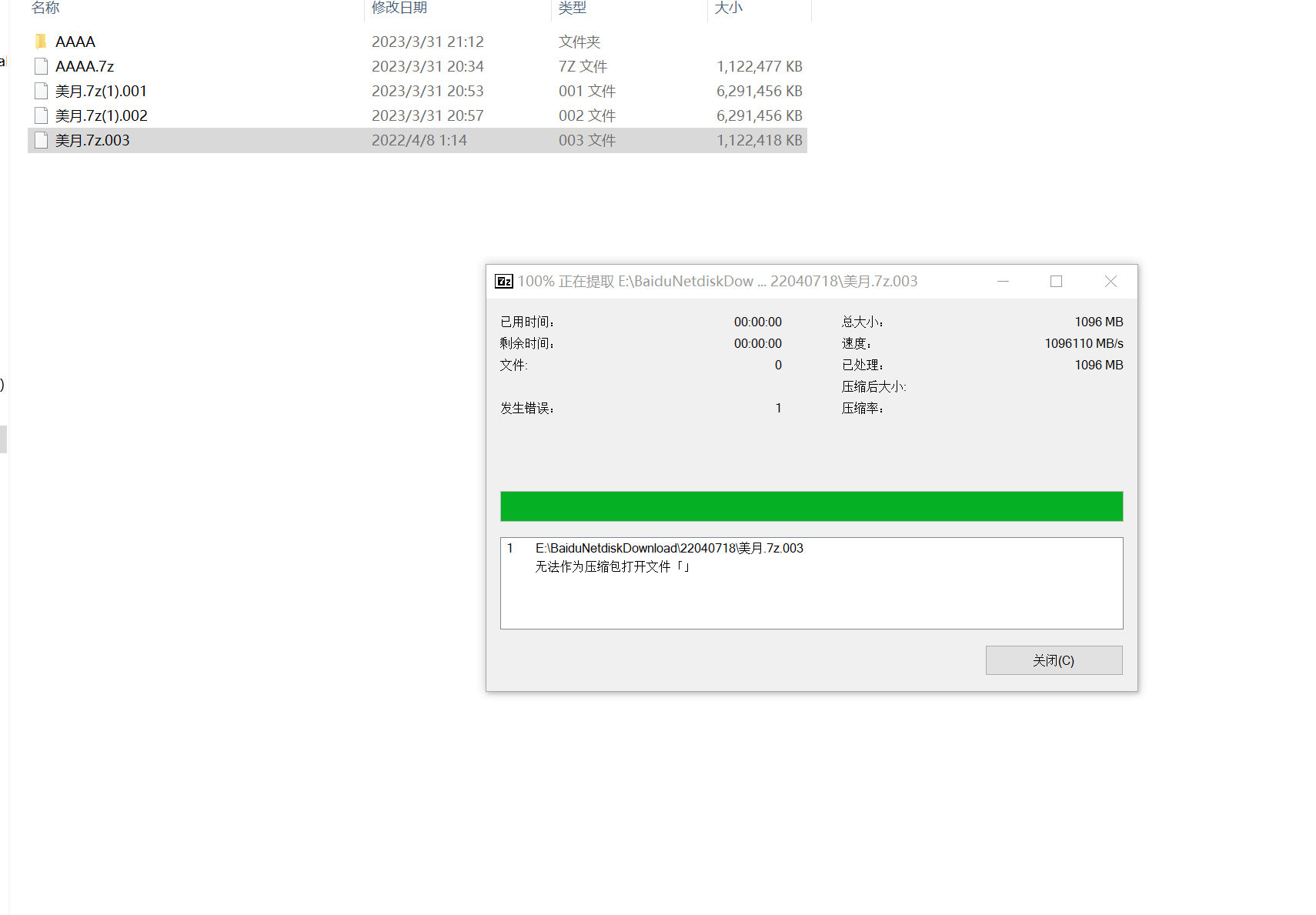1316x915 pixels.
Task: Click date 2023/3/31 20:34
Action: point(428,66)
